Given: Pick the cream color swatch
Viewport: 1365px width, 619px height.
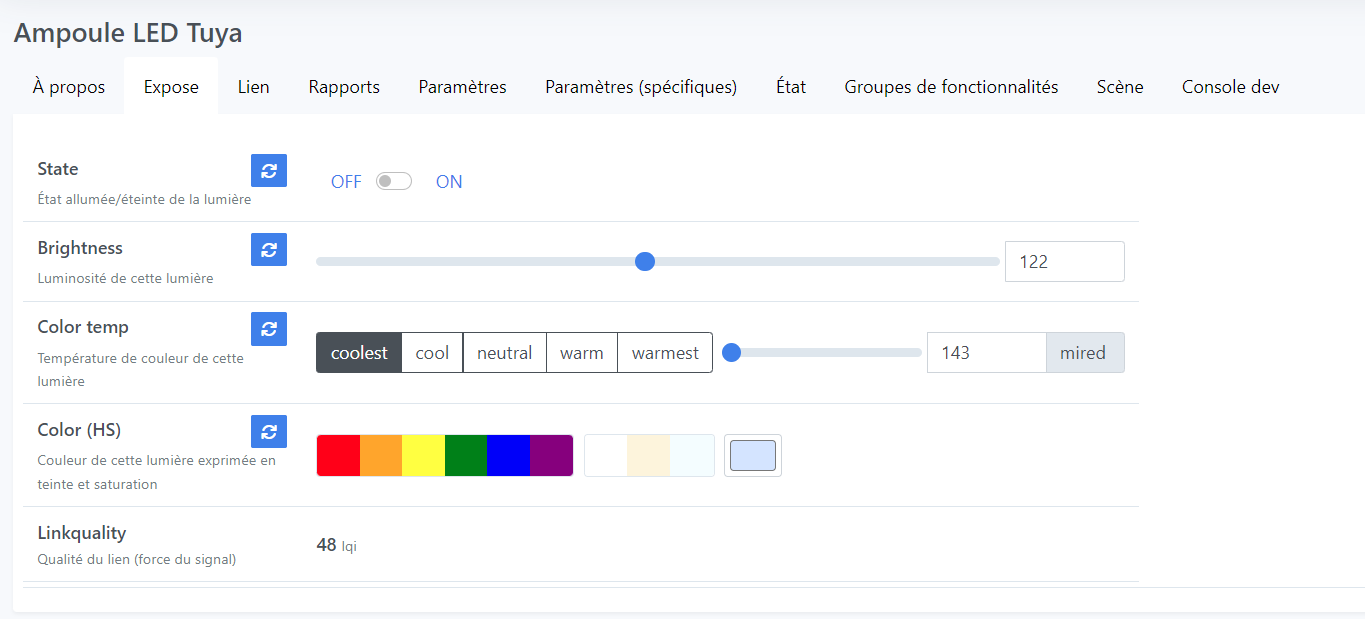Looking at the screenshot, I should click(x=648, y=456).
